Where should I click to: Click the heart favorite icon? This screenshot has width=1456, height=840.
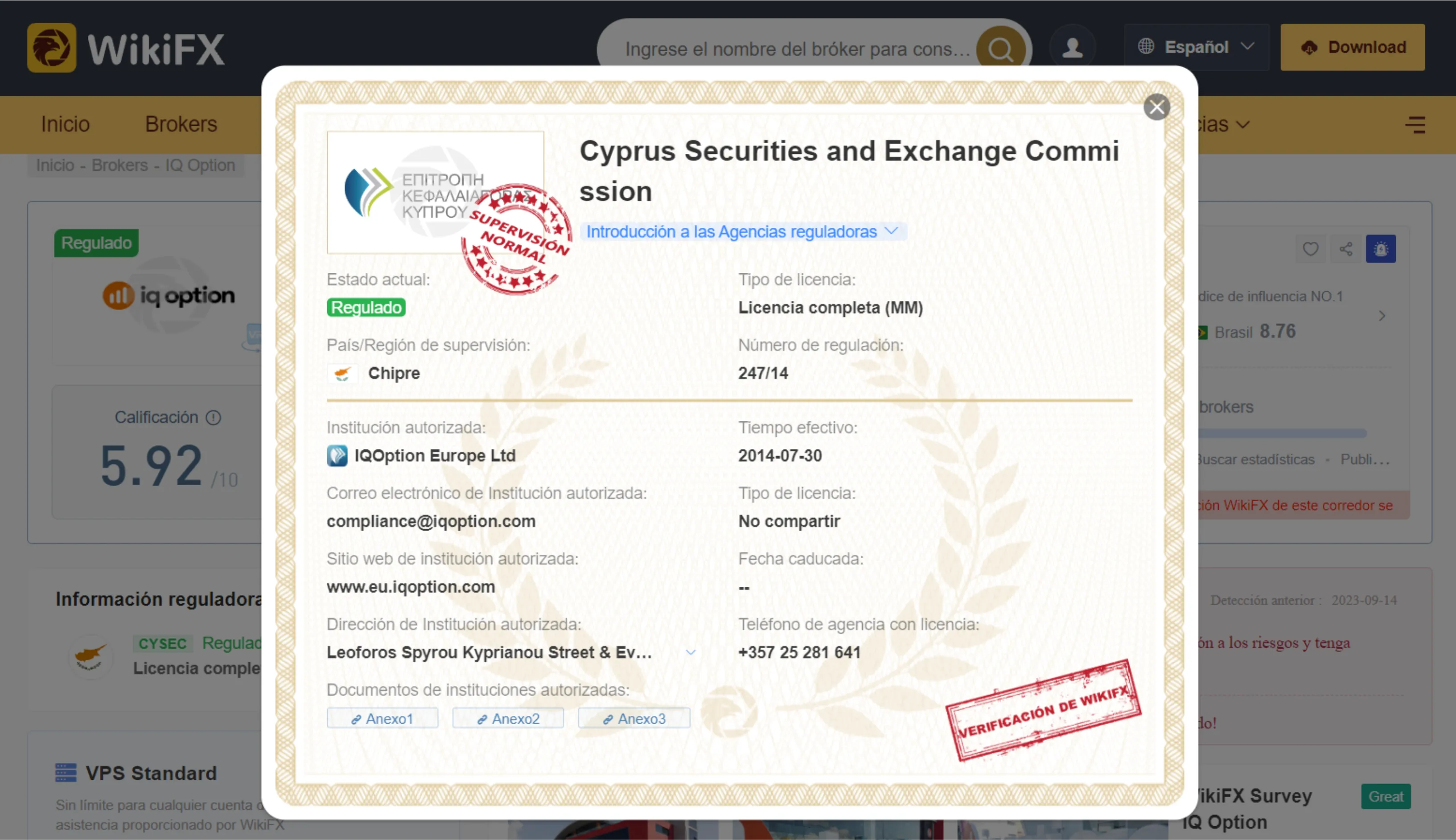coord(1311,249)
